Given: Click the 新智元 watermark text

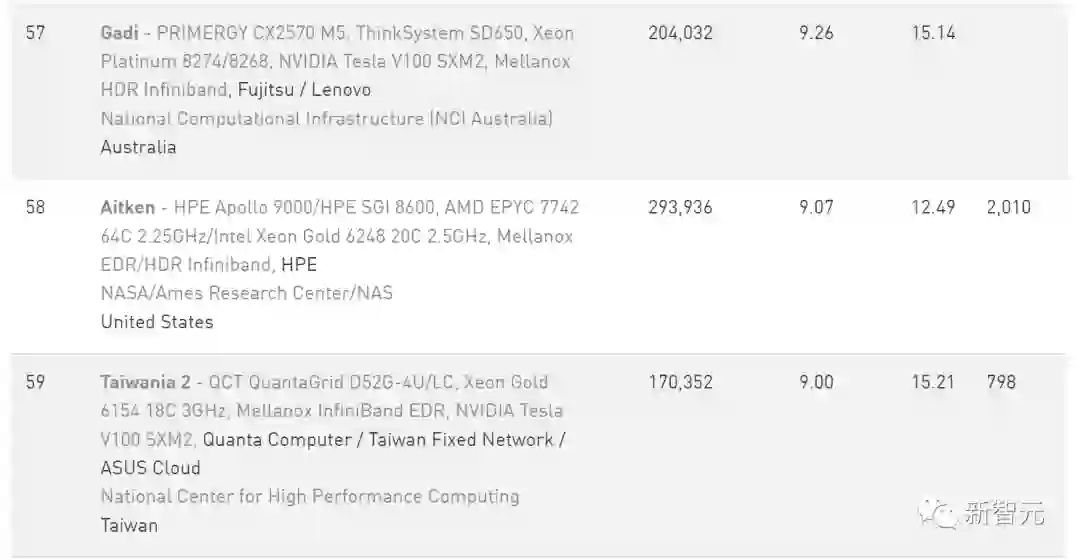Looking at the screenshot, I should point(1004,515).
